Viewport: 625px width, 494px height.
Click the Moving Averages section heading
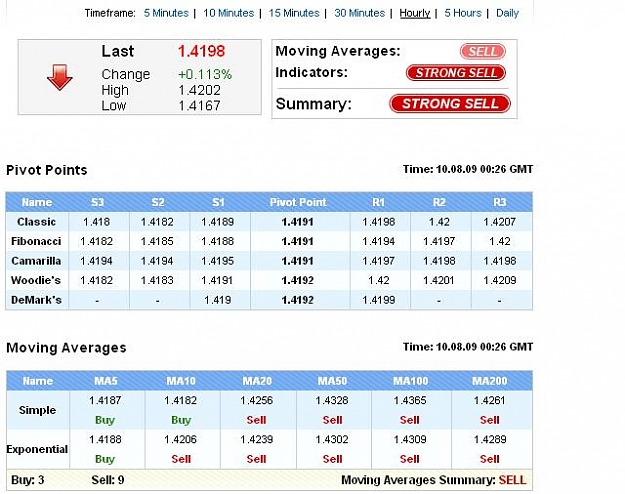66,348
